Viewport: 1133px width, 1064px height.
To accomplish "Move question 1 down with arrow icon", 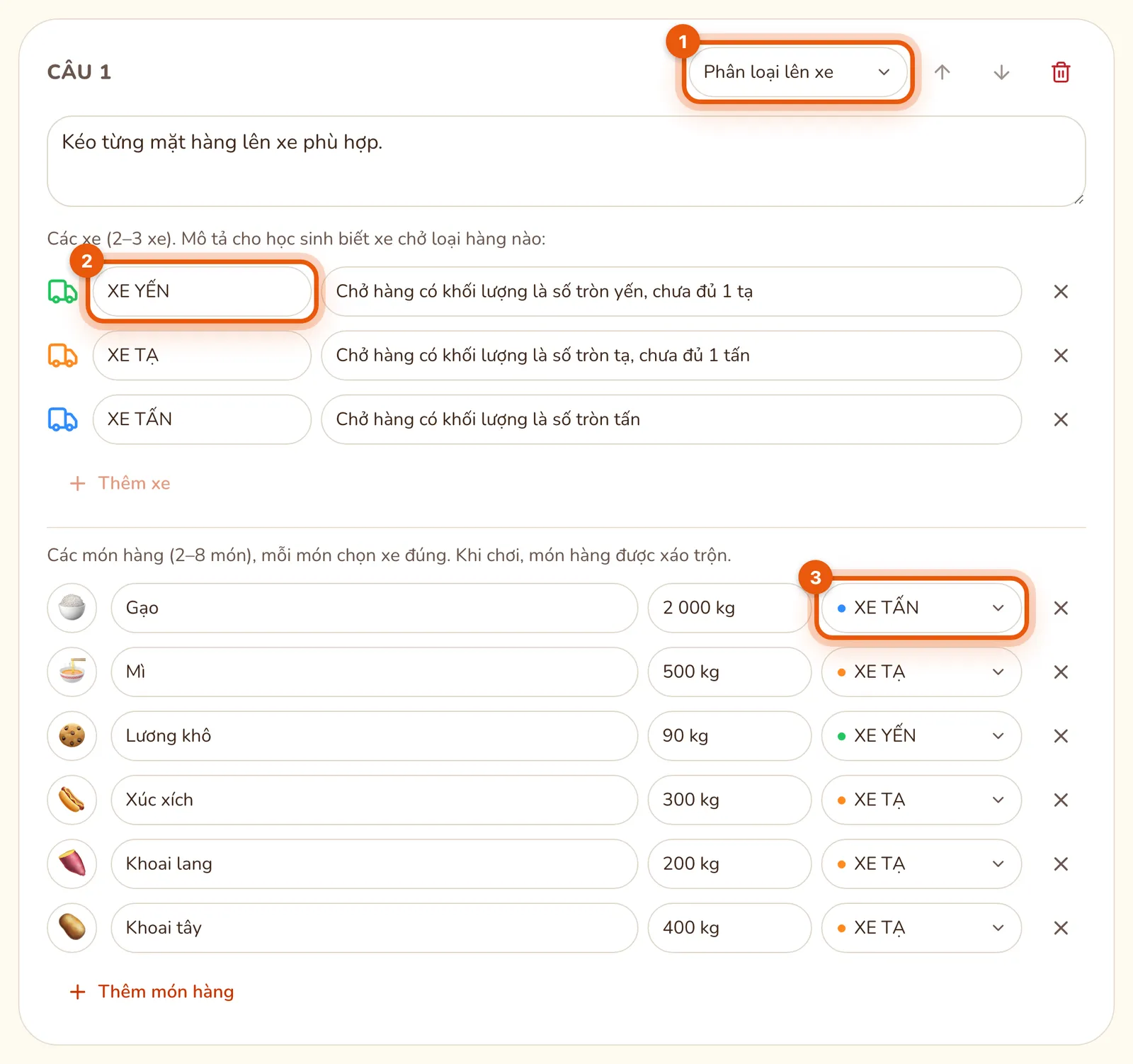I will coord(1001,72).
